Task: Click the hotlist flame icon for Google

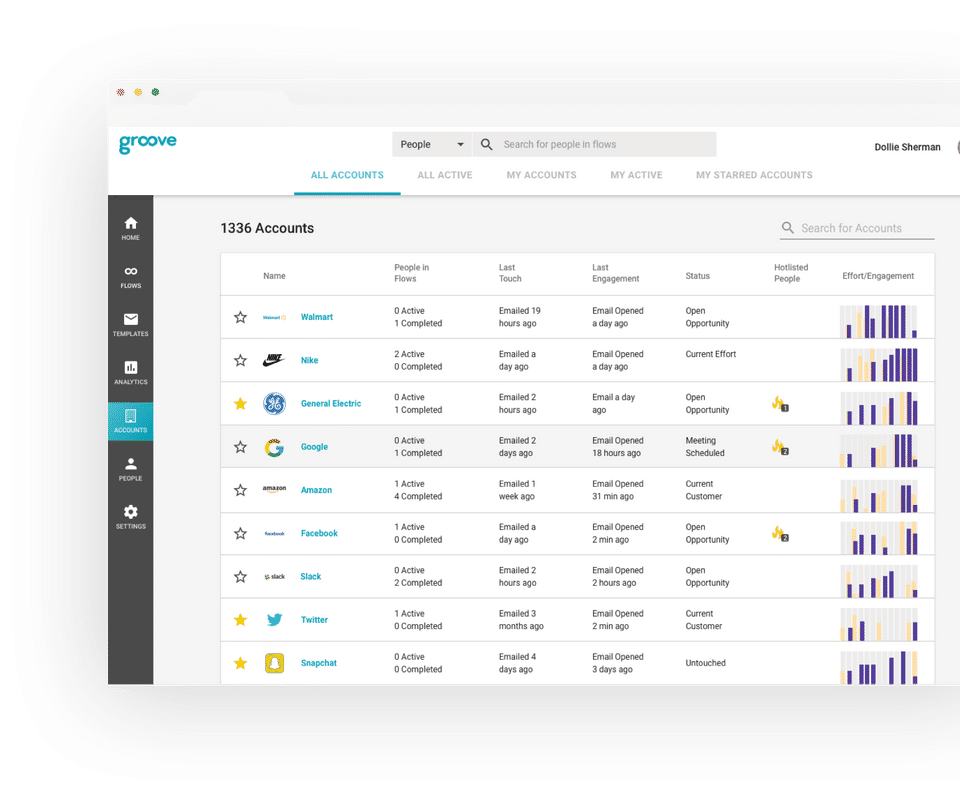Action: [779, 447]
